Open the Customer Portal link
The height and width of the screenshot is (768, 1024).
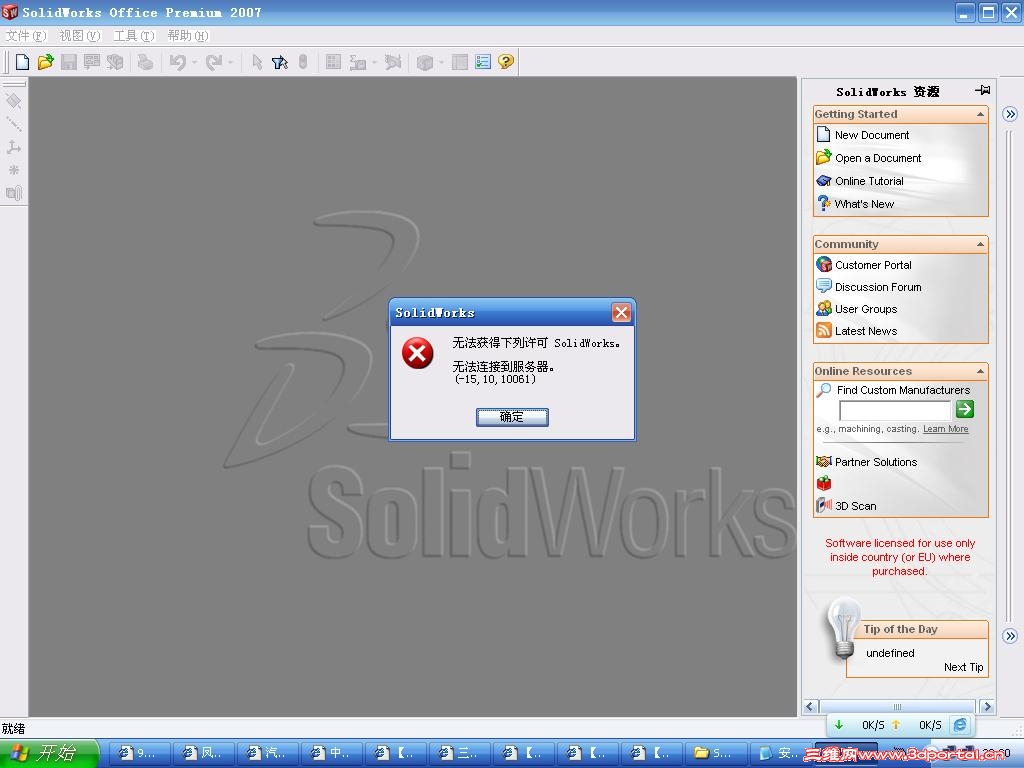tap(873, 265)
